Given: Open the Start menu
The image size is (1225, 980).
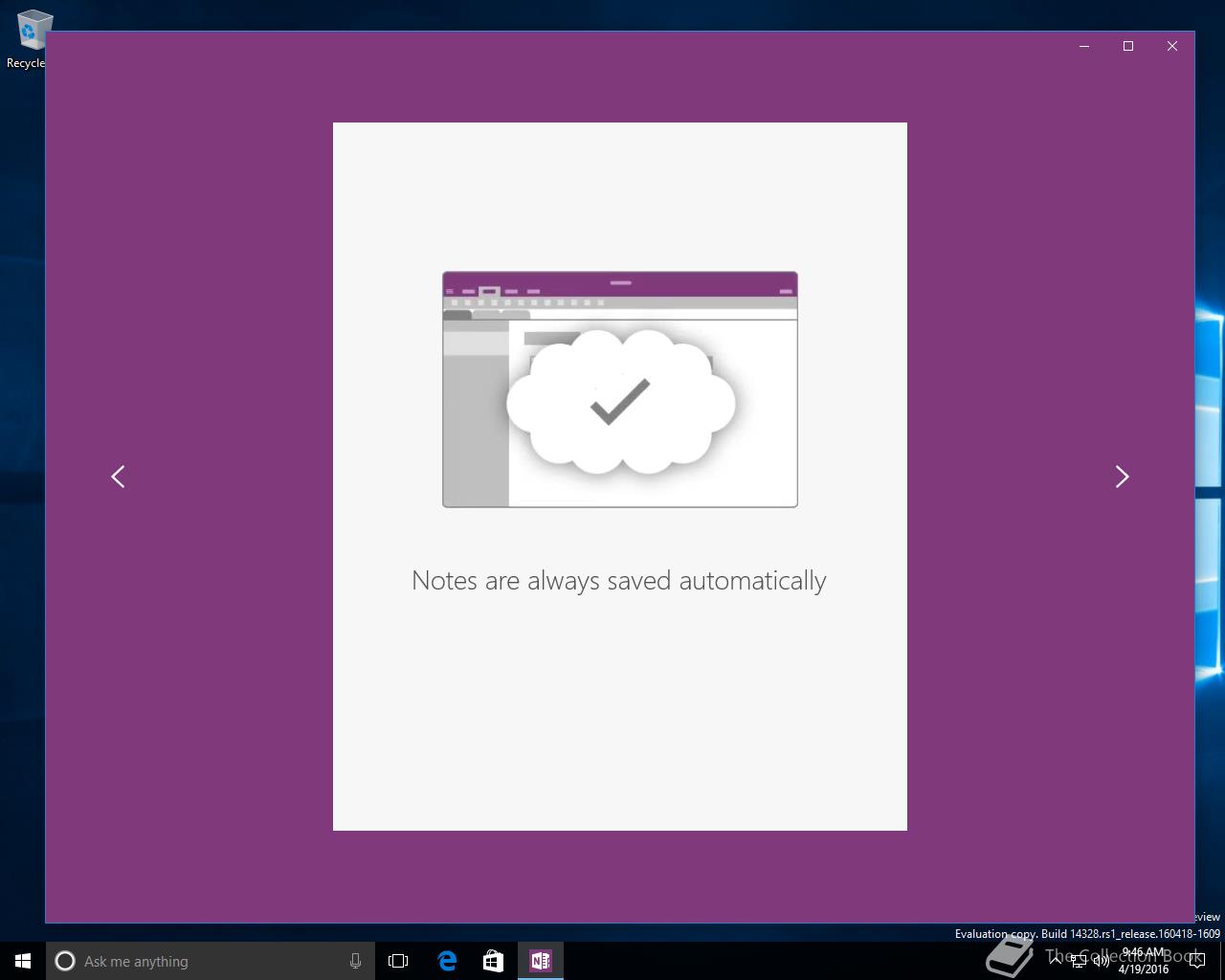Looking at the screenshot, I should click(x=23, y=961).
